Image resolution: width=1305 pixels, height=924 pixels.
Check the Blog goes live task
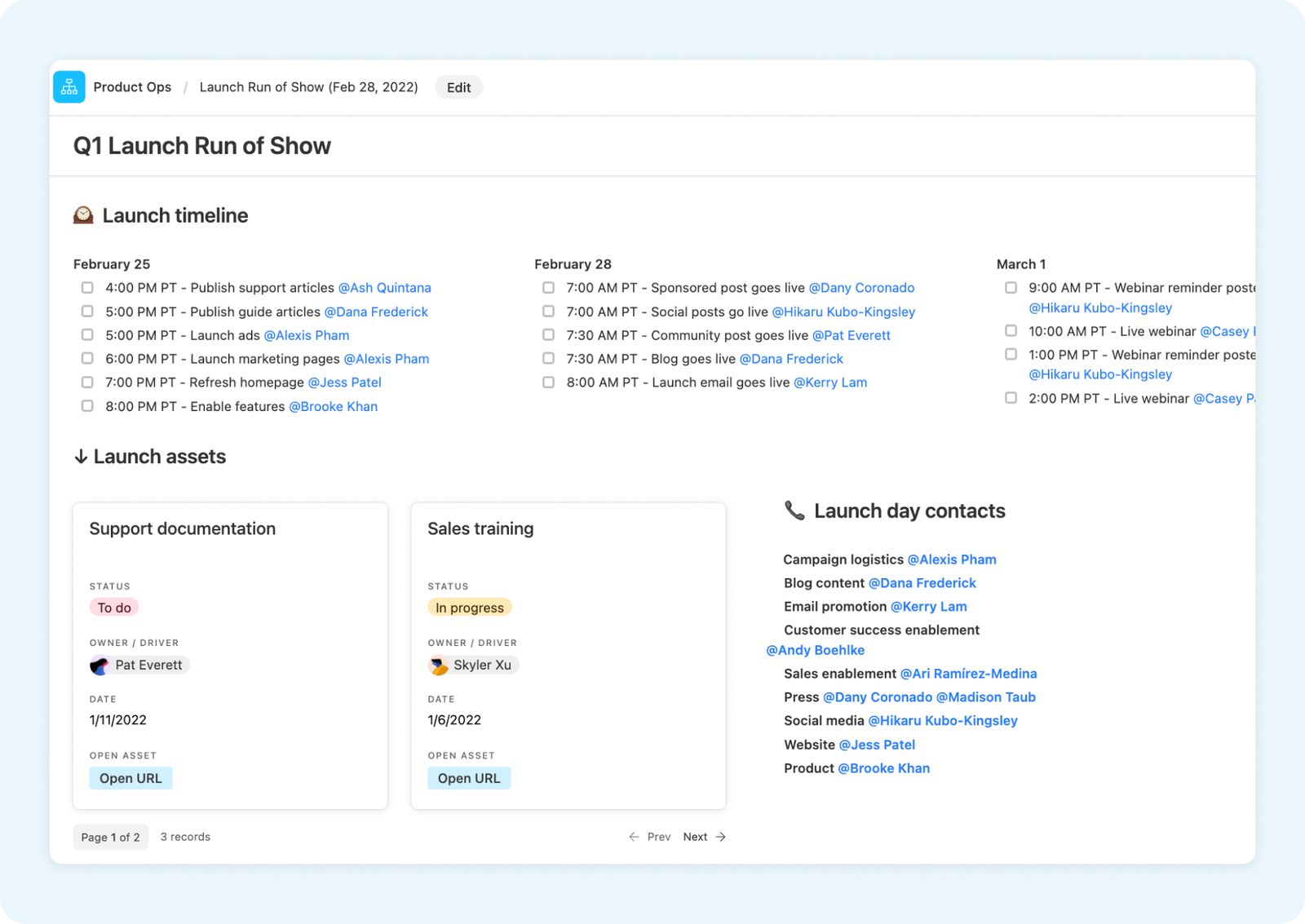click(x=549, y=359)
